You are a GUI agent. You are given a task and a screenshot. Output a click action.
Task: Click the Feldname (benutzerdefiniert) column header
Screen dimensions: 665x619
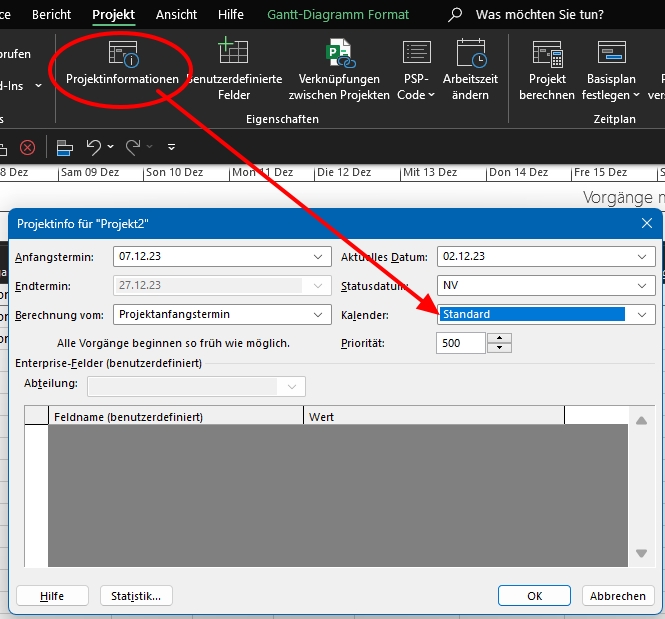click(x=176, y=417)
